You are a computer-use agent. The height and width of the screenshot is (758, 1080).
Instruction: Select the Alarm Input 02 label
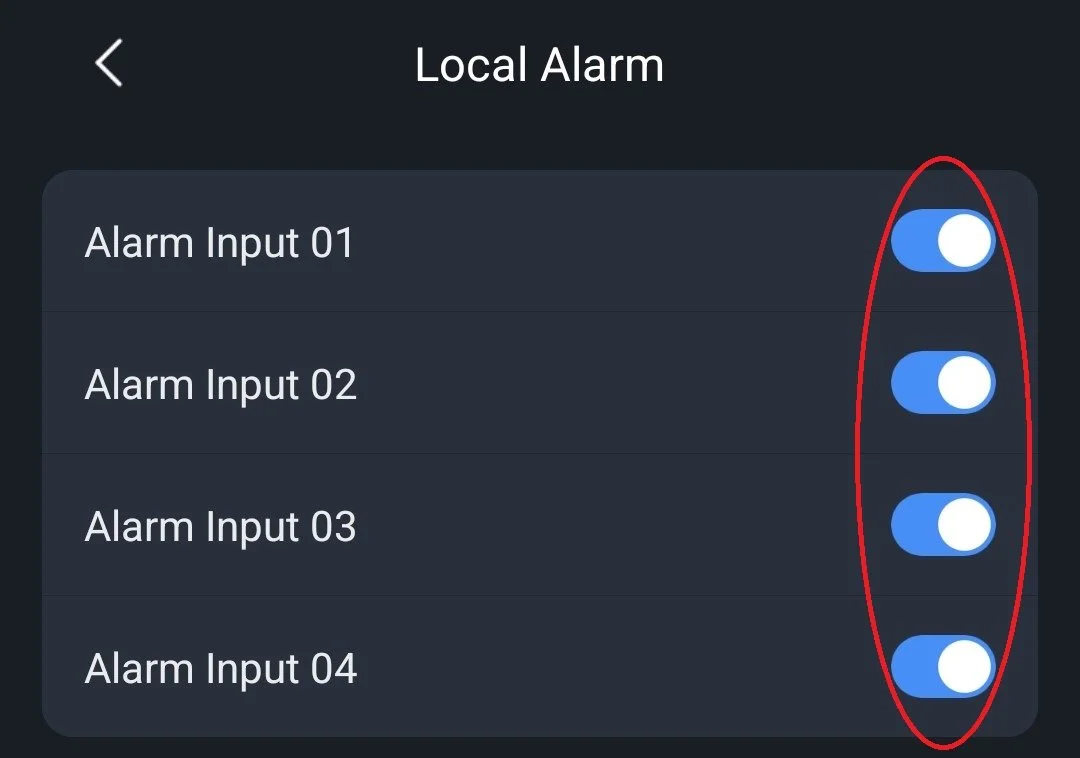220,385
